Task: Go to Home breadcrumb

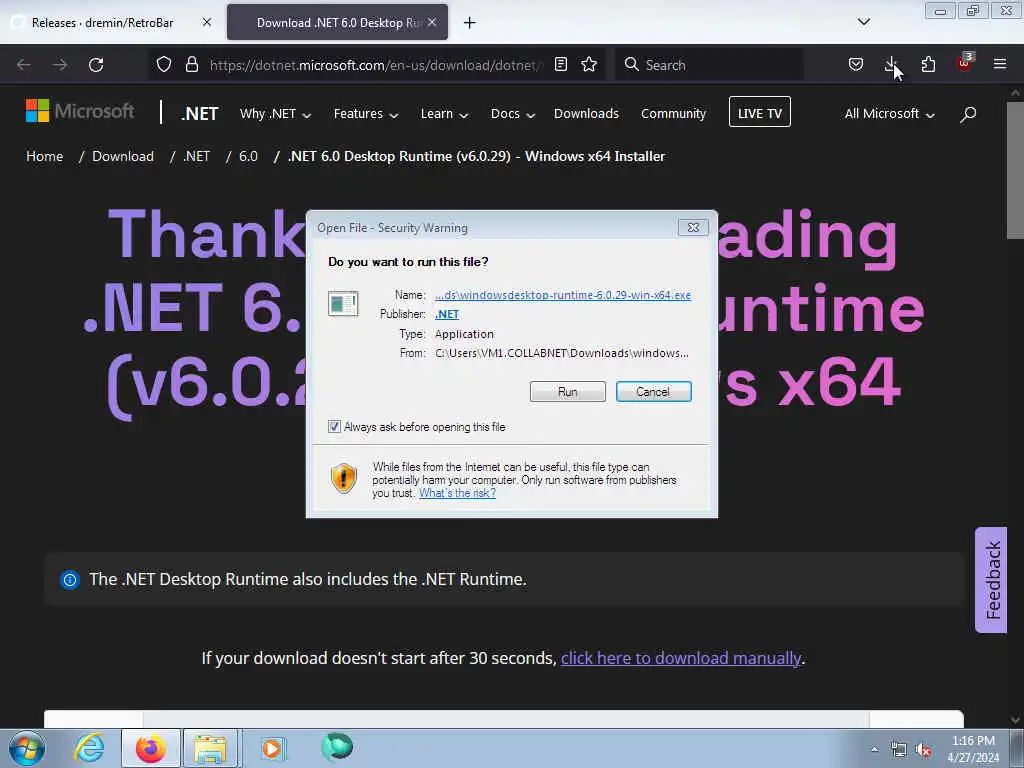Action: click(x=44, y=156)
